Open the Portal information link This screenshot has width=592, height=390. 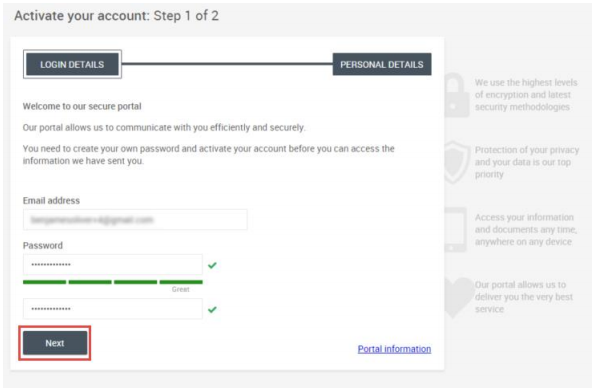[x=394, y=349]
